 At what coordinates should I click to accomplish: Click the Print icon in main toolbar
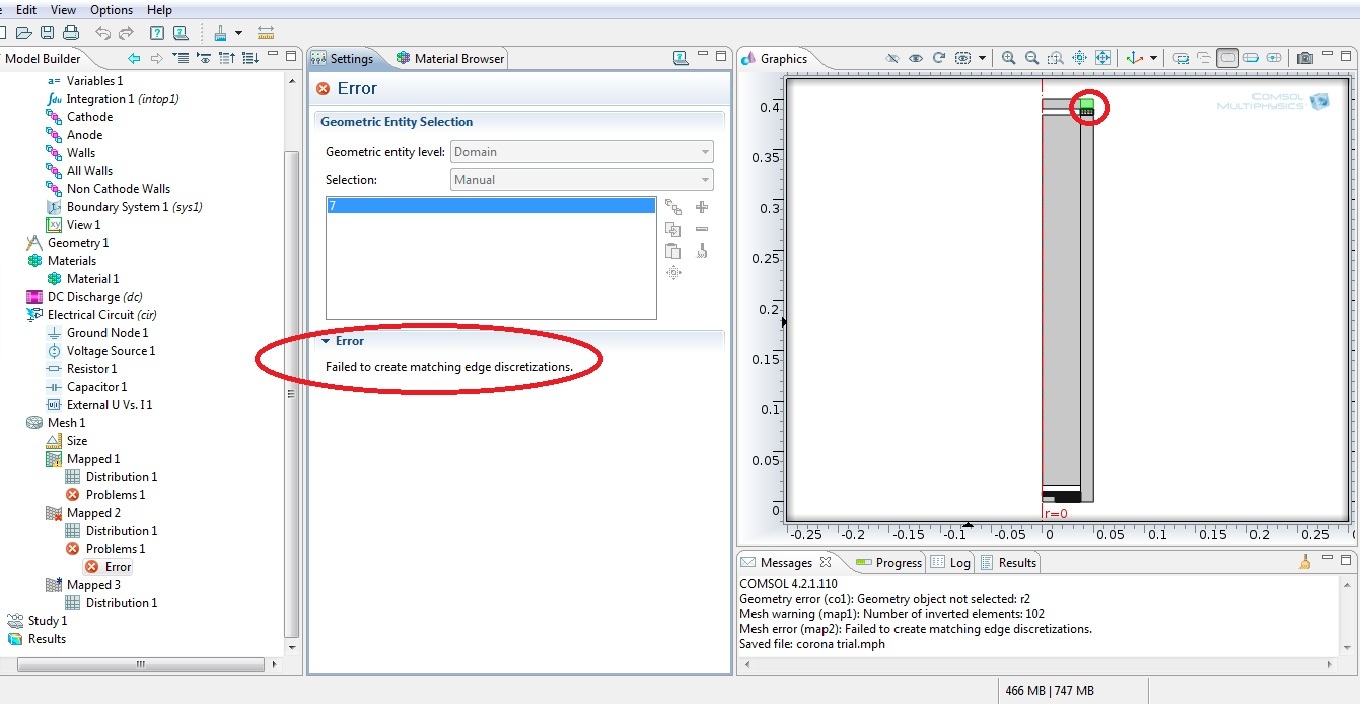[x=71, y=33]
